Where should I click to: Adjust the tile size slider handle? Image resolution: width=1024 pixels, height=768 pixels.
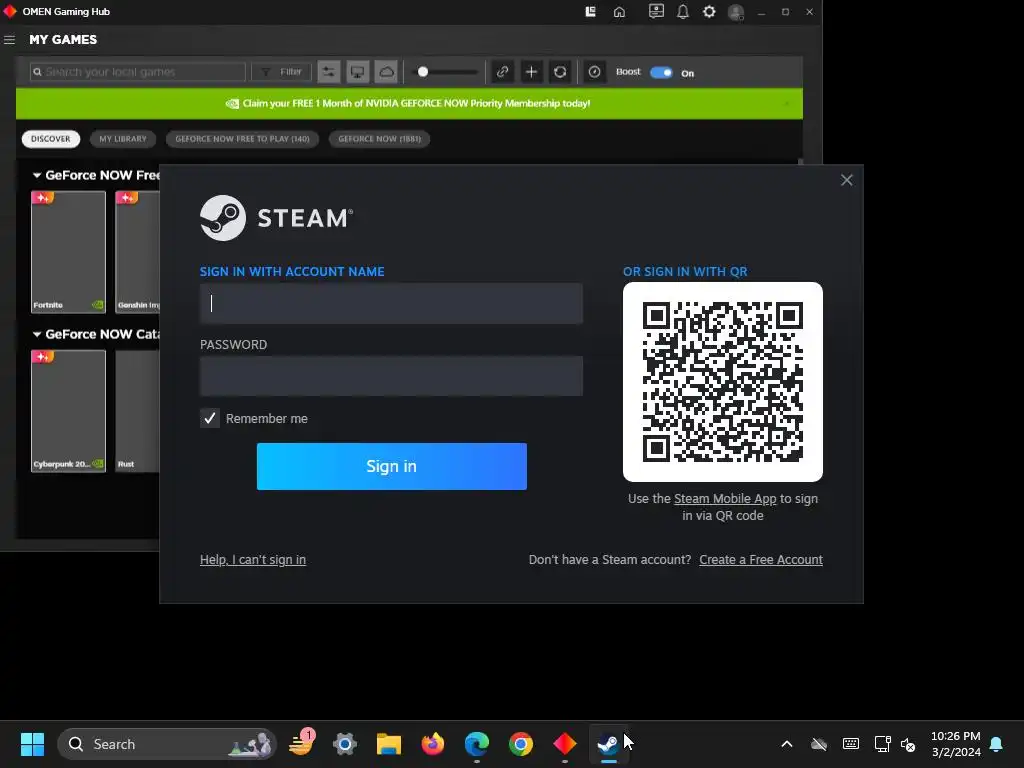pyautogui.click(x=423, y=72)
